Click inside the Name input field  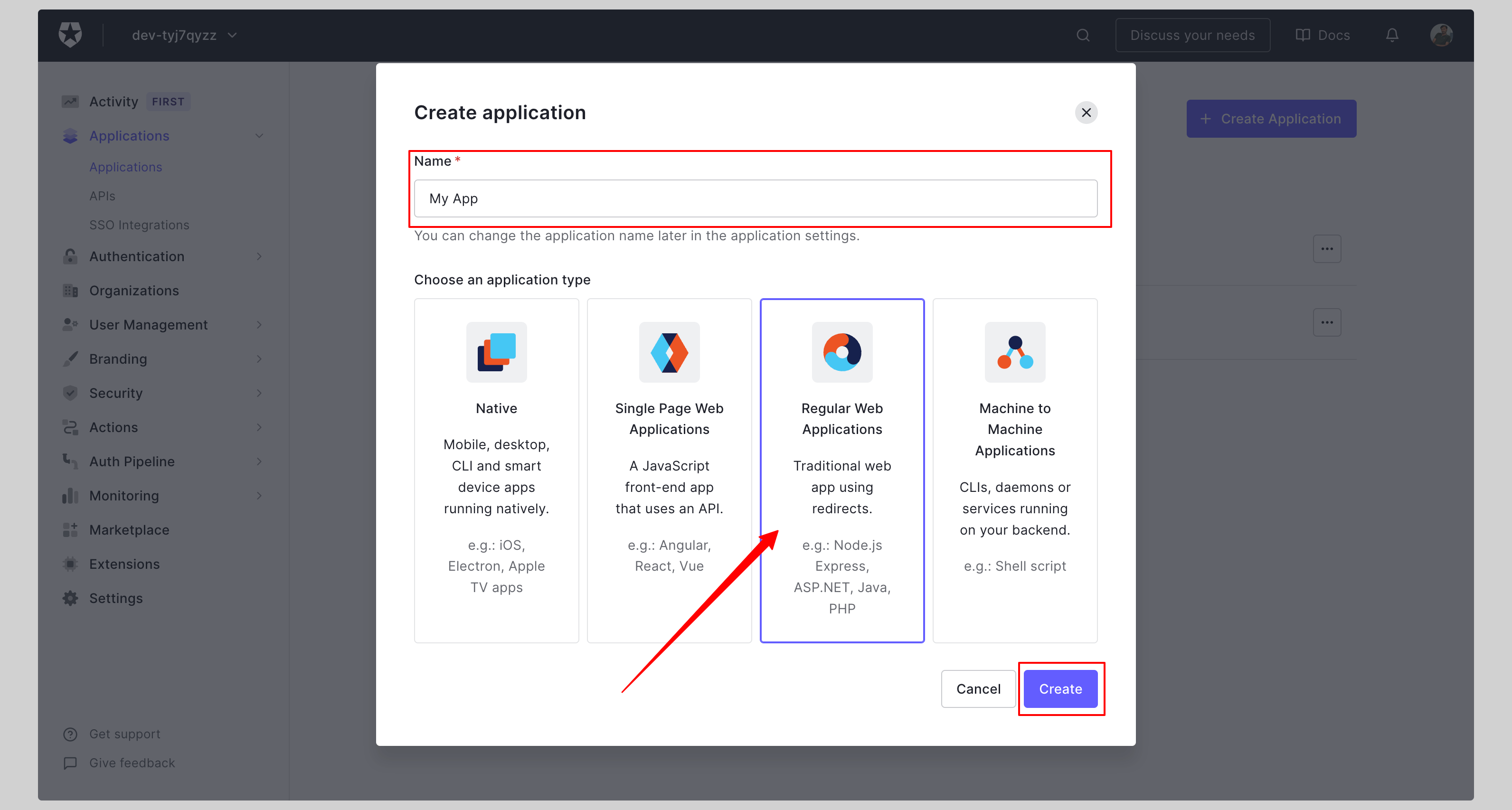pos(755,198)
